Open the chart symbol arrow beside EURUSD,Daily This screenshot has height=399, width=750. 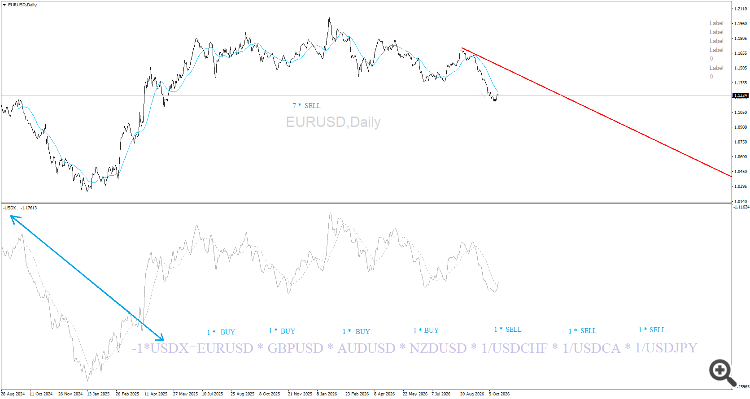click(x=4, y=5)
